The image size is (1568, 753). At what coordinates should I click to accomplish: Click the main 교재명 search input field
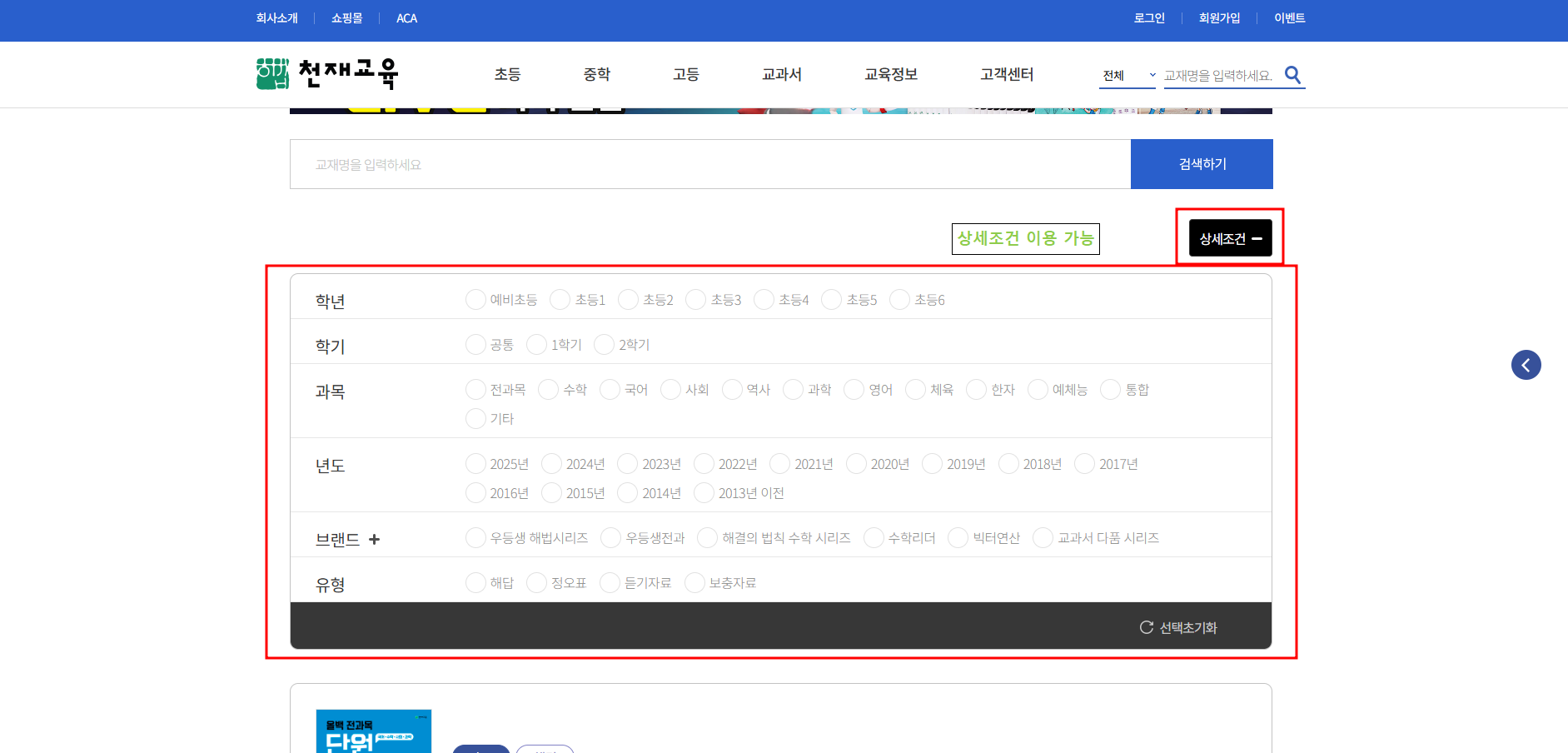click(709, 164)
